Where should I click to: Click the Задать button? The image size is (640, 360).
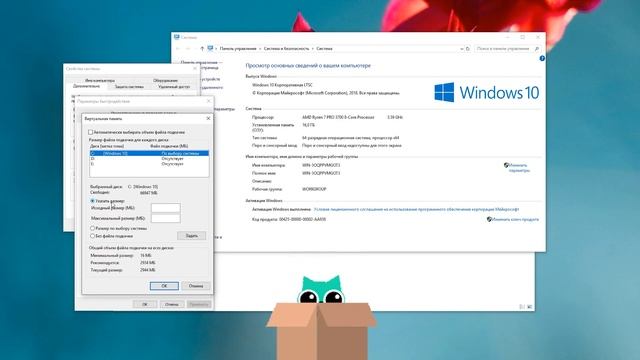tap(191, 236)
